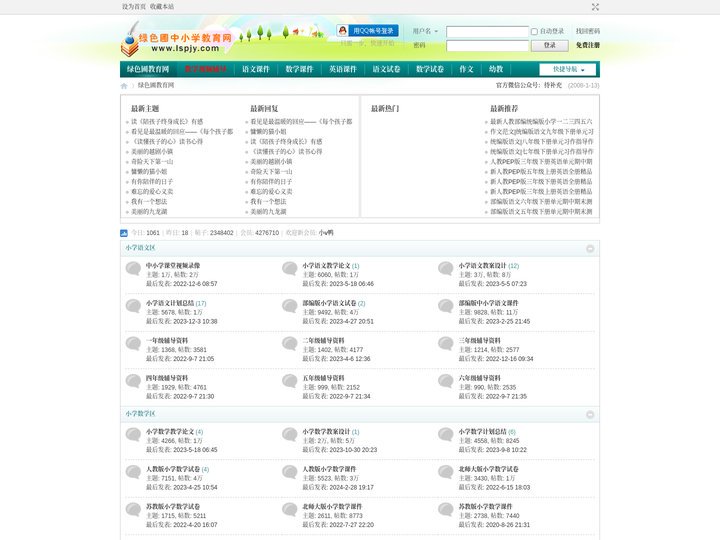Click the forum icon beside 北师大版小学数学试卷
This screenshot has width=720, height=540.
[x=446, y=472]
